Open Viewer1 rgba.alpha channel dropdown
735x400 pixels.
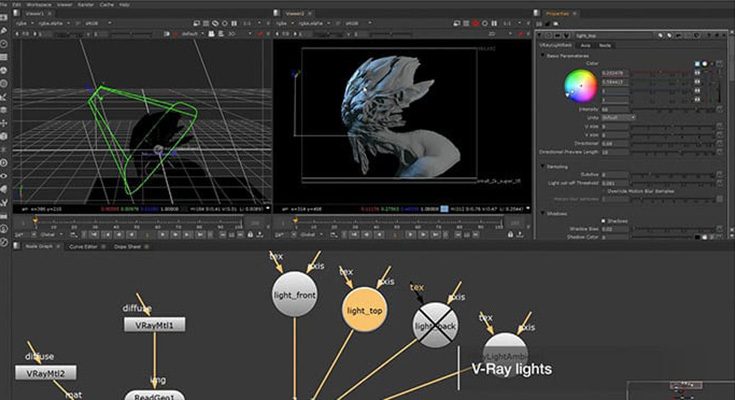pyautogui.click(x=56, y=23)
